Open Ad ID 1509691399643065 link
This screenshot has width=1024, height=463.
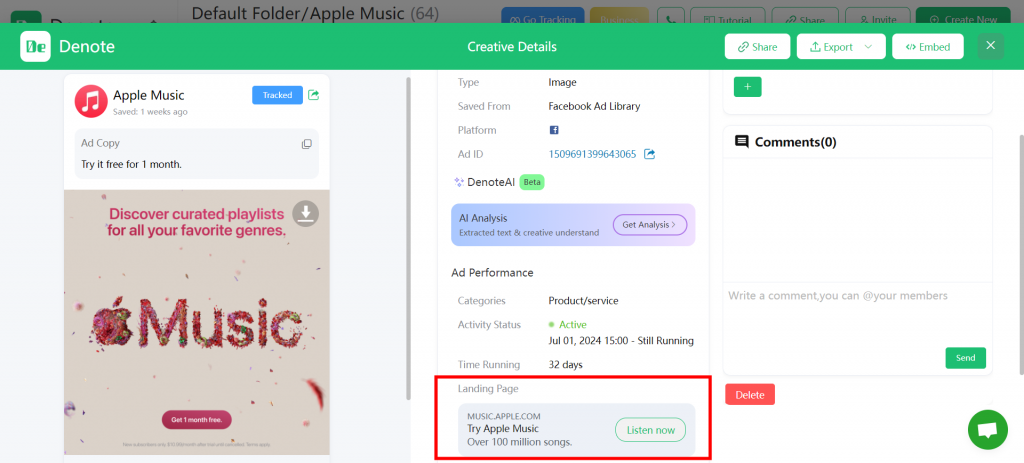coord(592,154)
